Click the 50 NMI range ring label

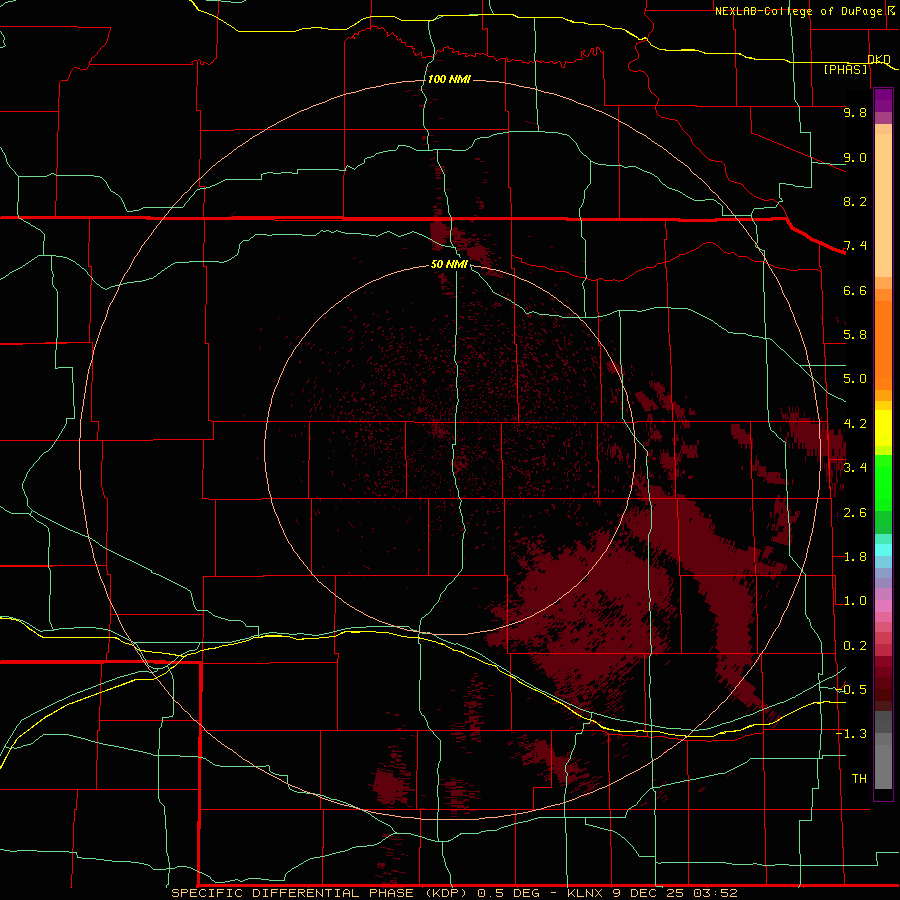coord(449,264)
